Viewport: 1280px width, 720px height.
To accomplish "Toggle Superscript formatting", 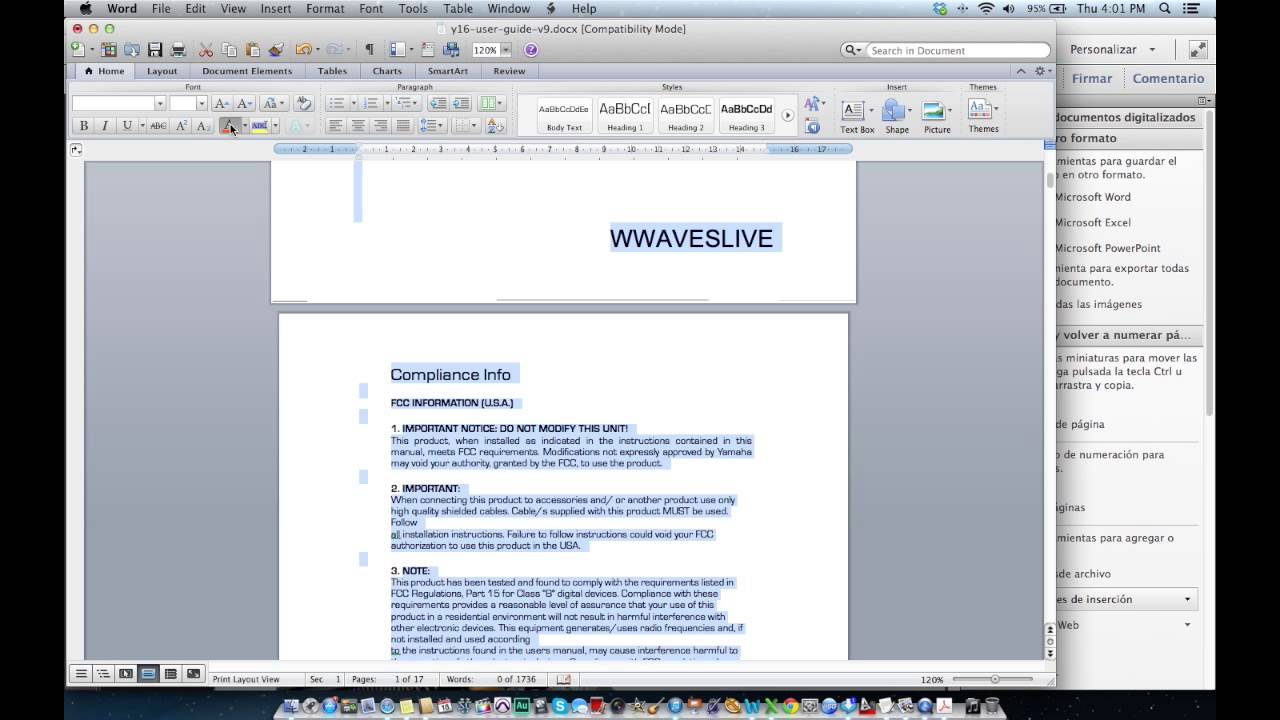I will [x=182, y=126].
